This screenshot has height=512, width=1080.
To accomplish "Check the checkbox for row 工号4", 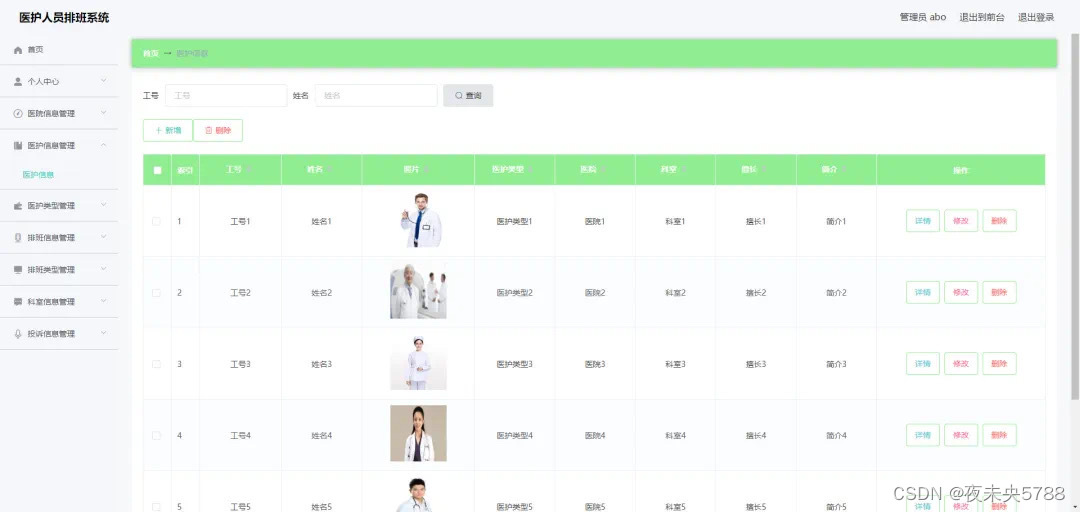I will pyautogui.click(x=156, y=436).
